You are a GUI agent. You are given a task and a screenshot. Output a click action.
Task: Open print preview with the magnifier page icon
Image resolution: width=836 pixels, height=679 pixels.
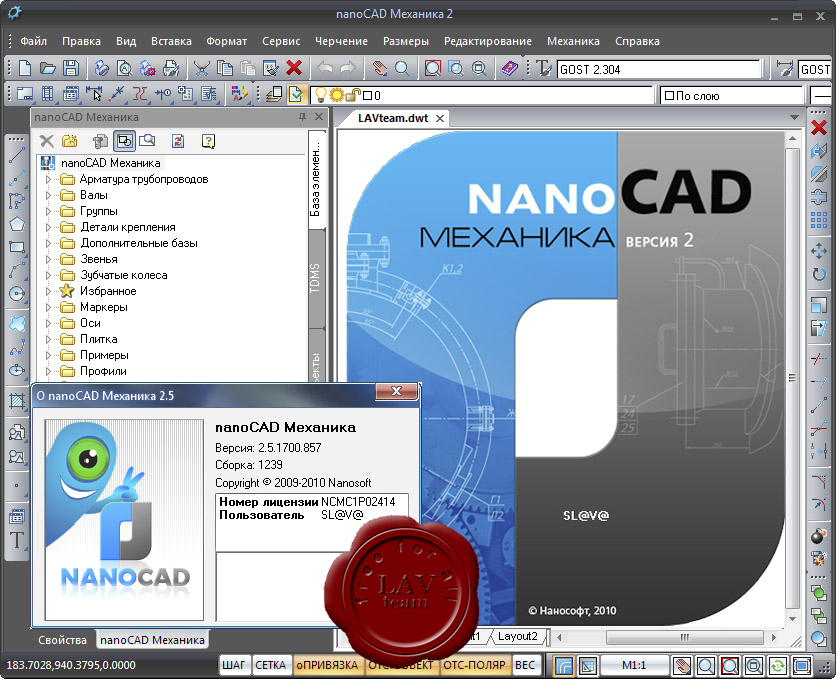(125, 68)
